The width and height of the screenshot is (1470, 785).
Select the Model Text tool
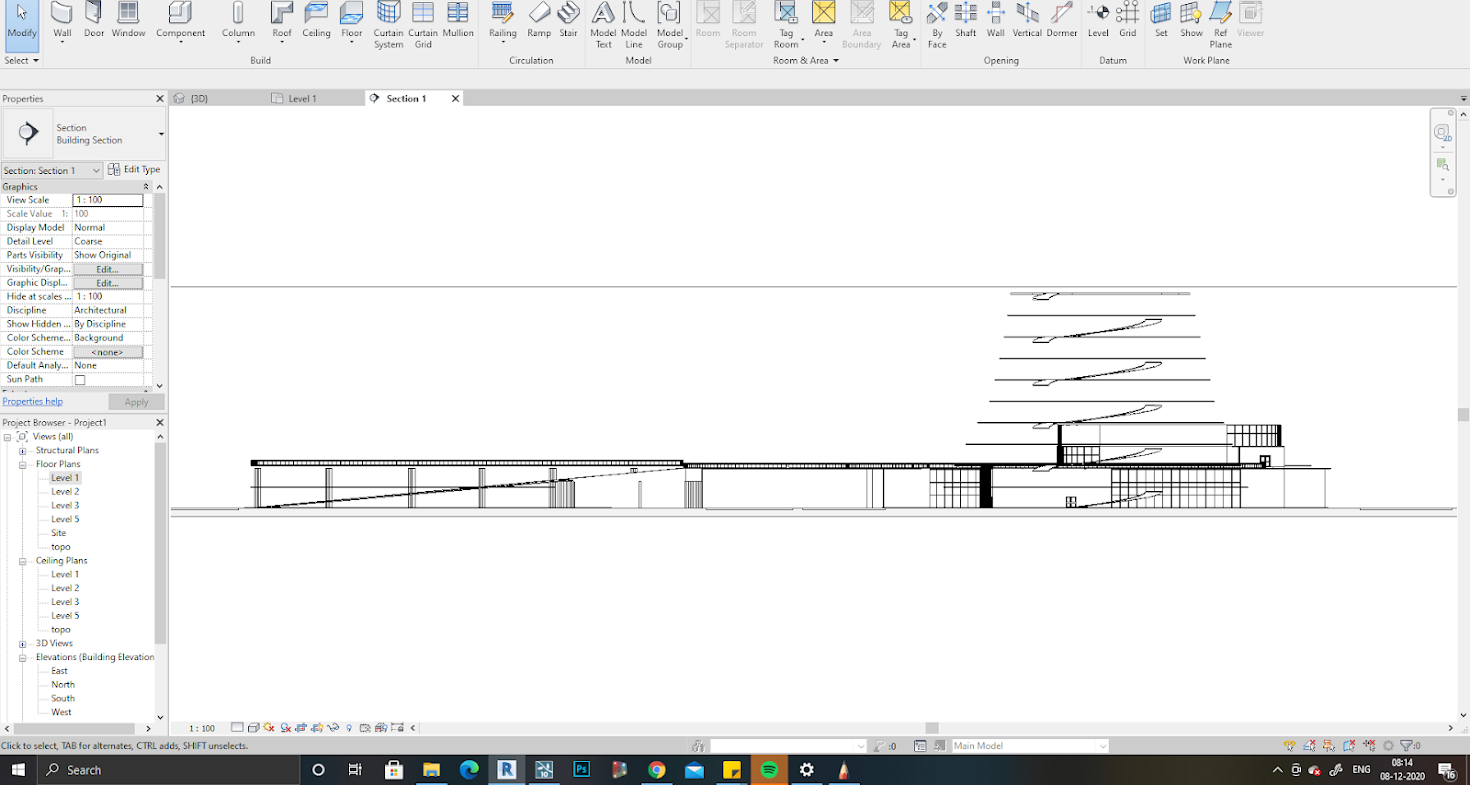click(603, 26)
